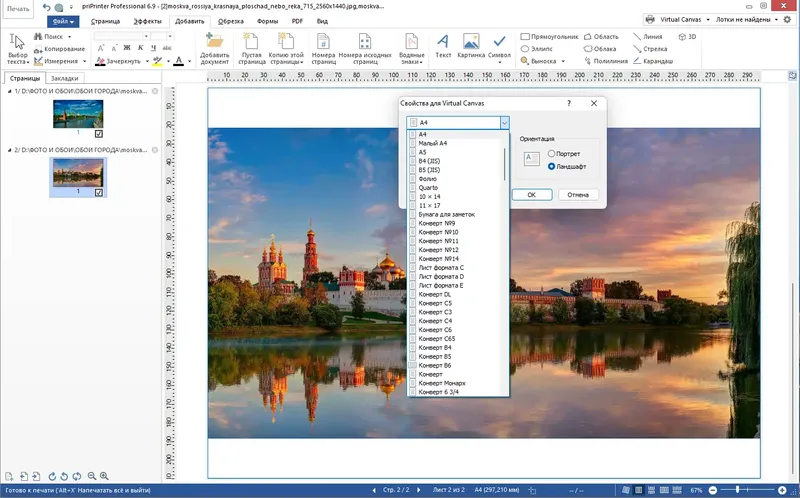
Task: Click the OK button in the dialog
Action: [532, 195]
